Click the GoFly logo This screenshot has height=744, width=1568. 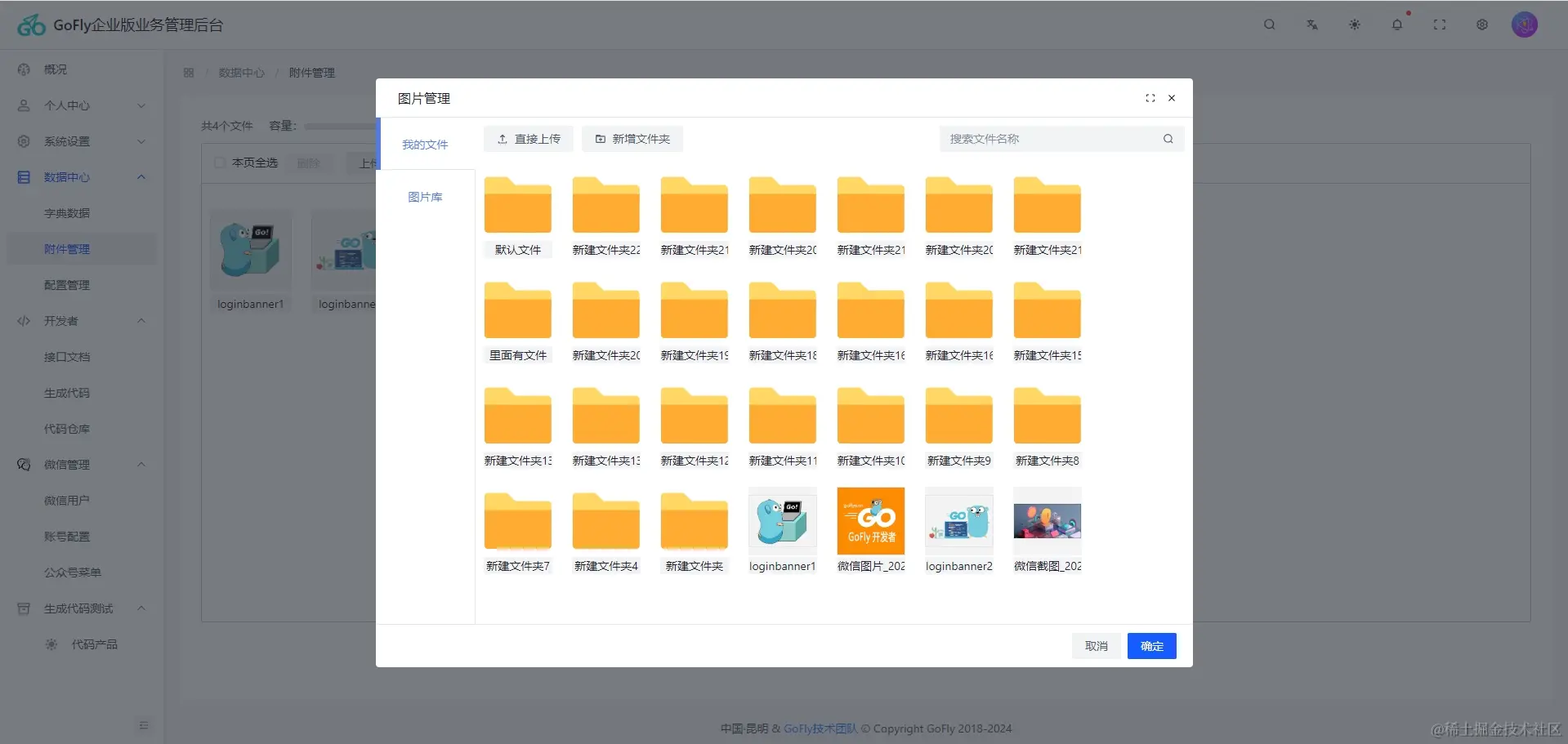coord(32,25)
